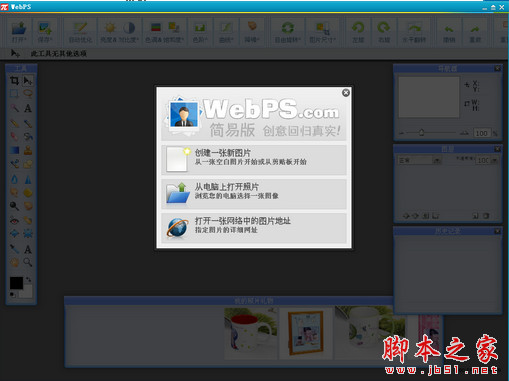Rotate left with the 左旋 button
This screenshot has height=381, width=509.
pyautogui.click(x=358, y=32)
